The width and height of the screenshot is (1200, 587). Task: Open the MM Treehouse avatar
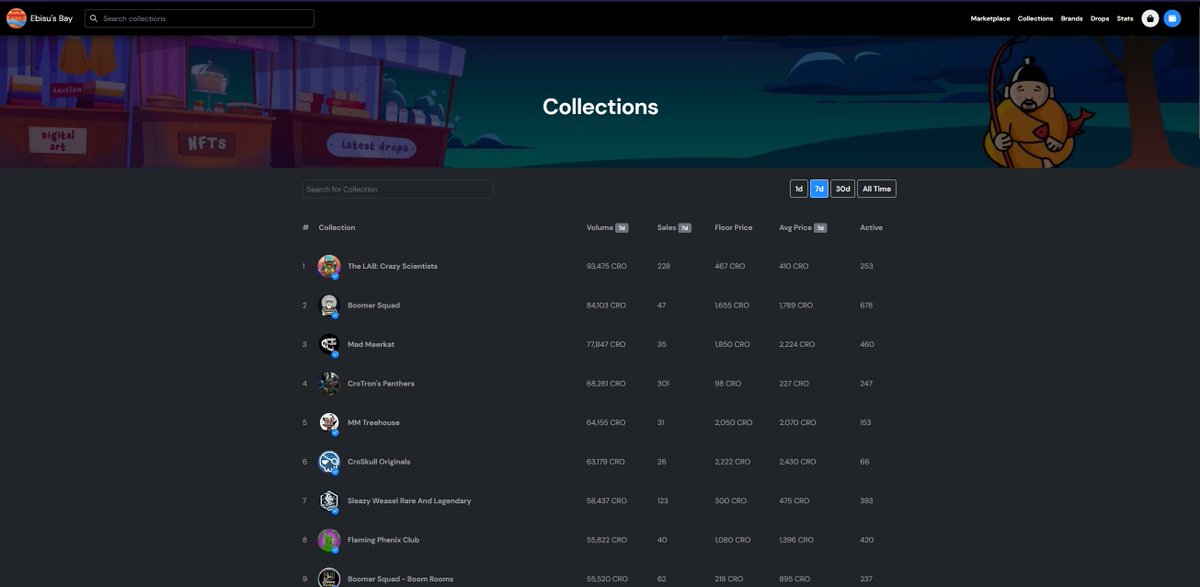pyautogui.click(x=329, y=422)
